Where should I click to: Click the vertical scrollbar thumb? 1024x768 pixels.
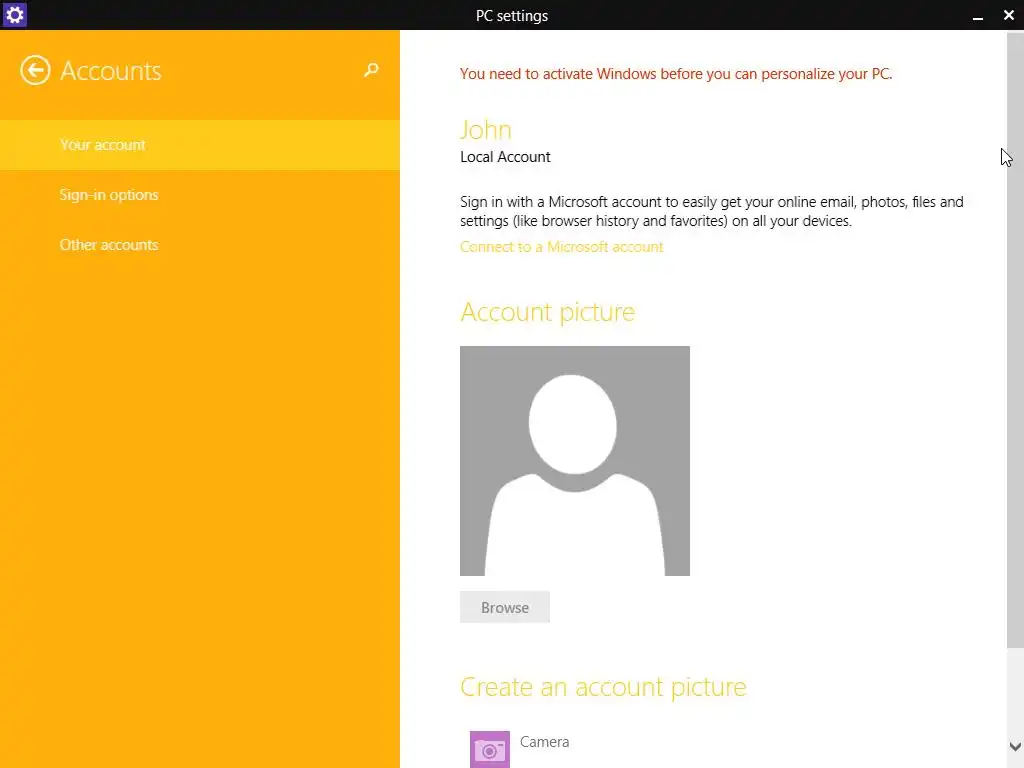[x=1015, y=340]
